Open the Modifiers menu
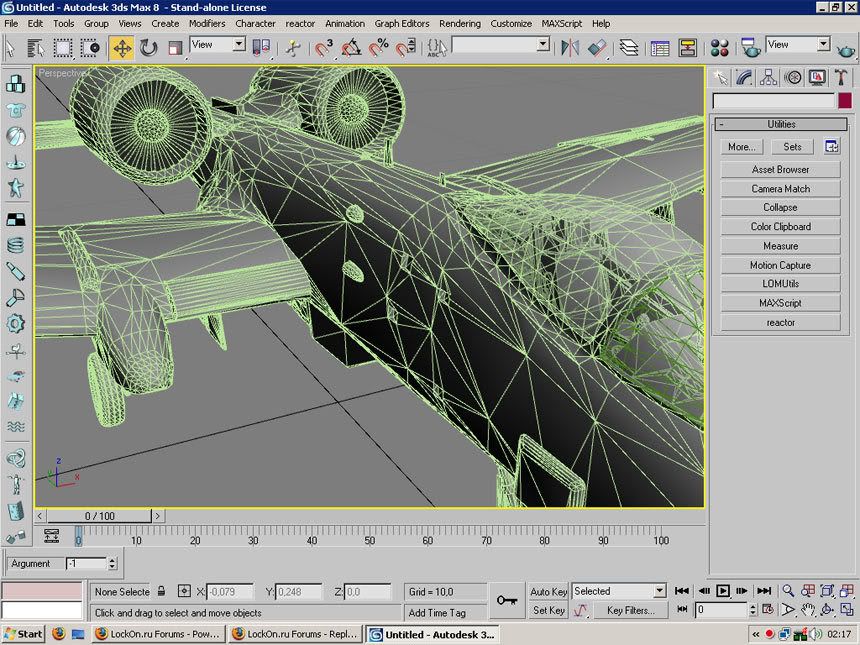Screen dimensions: 860x645 point(207,23)
